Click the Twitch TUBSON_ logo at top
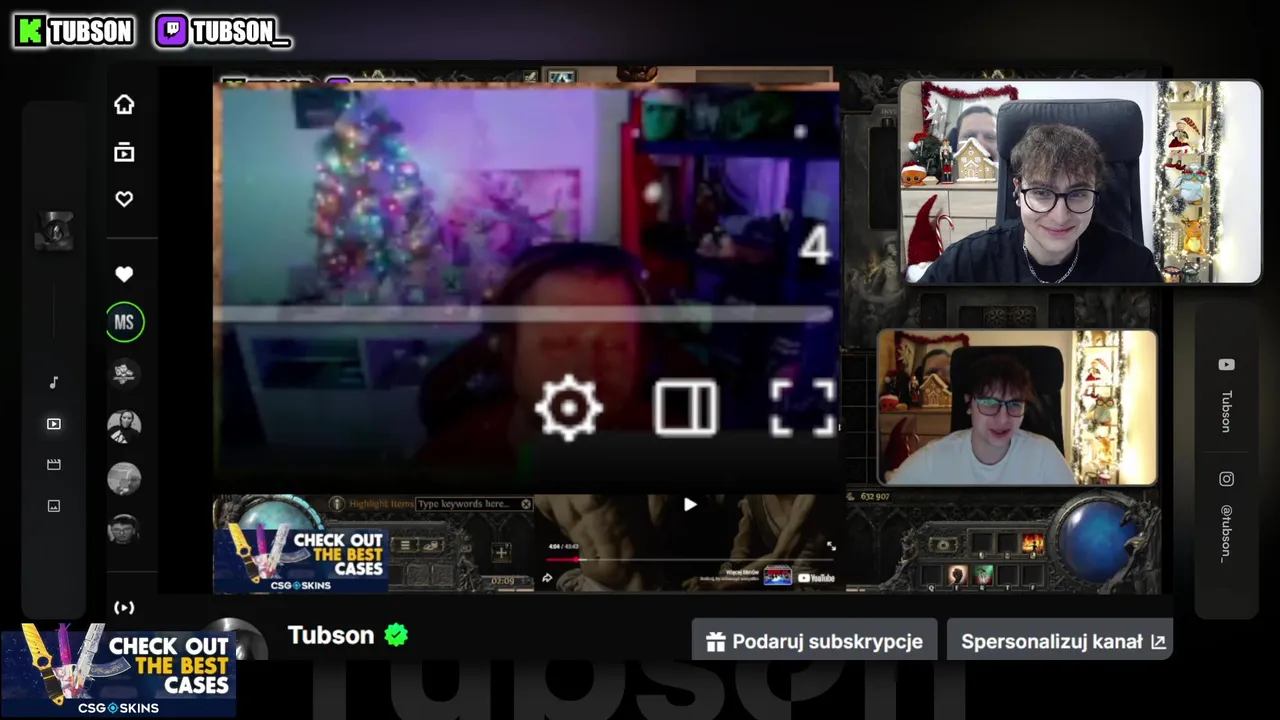The width and height of the screenshot is (1280, 720). [223, 31]
